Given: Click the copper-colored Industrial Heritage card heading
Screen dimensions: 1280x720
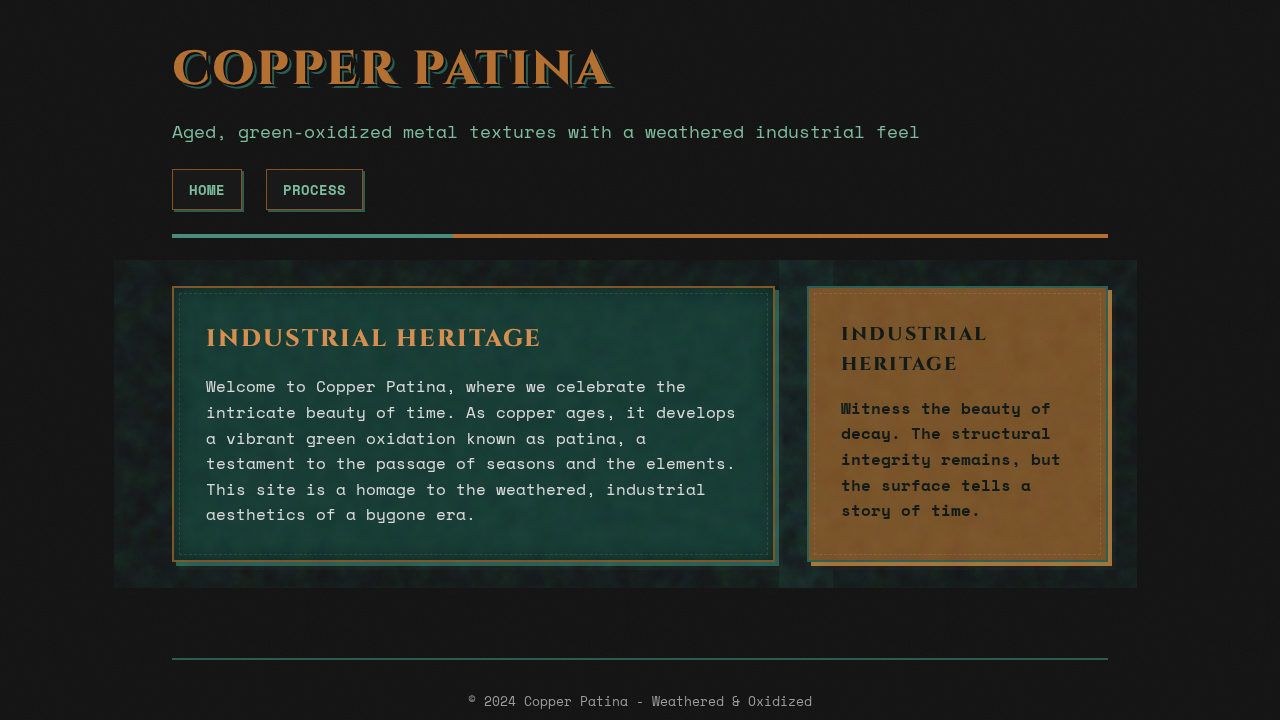Looking at the screenshot, I should point(914,347).
